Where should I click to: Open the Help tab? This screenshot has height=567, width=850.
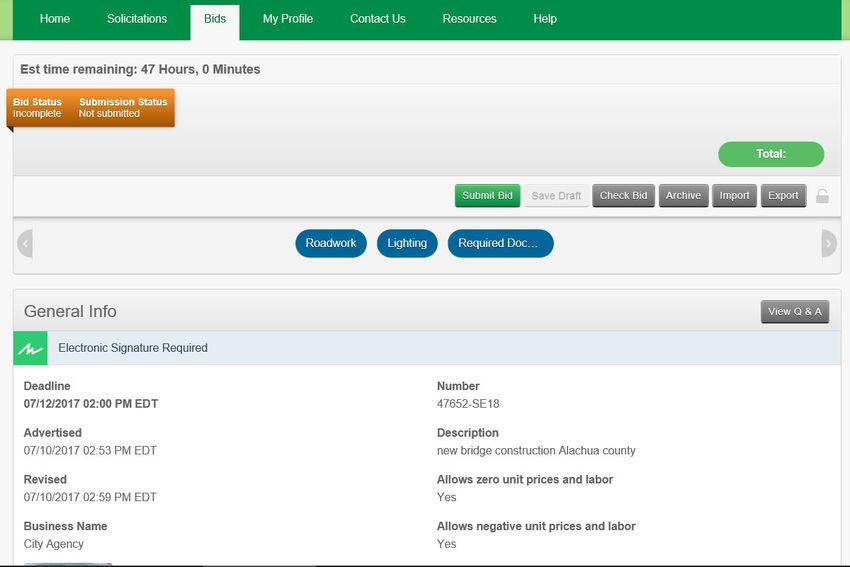pyautogui.click(x=545, y=19)
